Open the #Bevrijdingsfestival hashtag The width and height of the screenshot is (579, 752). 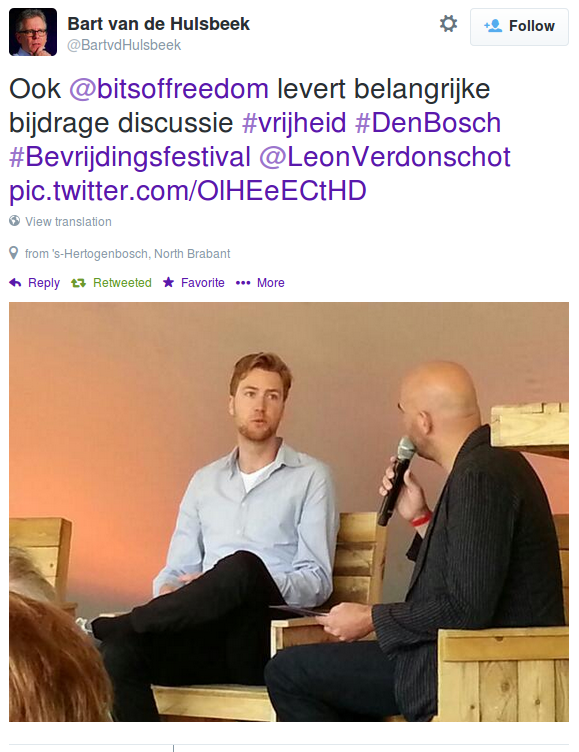tap(130, 158)
